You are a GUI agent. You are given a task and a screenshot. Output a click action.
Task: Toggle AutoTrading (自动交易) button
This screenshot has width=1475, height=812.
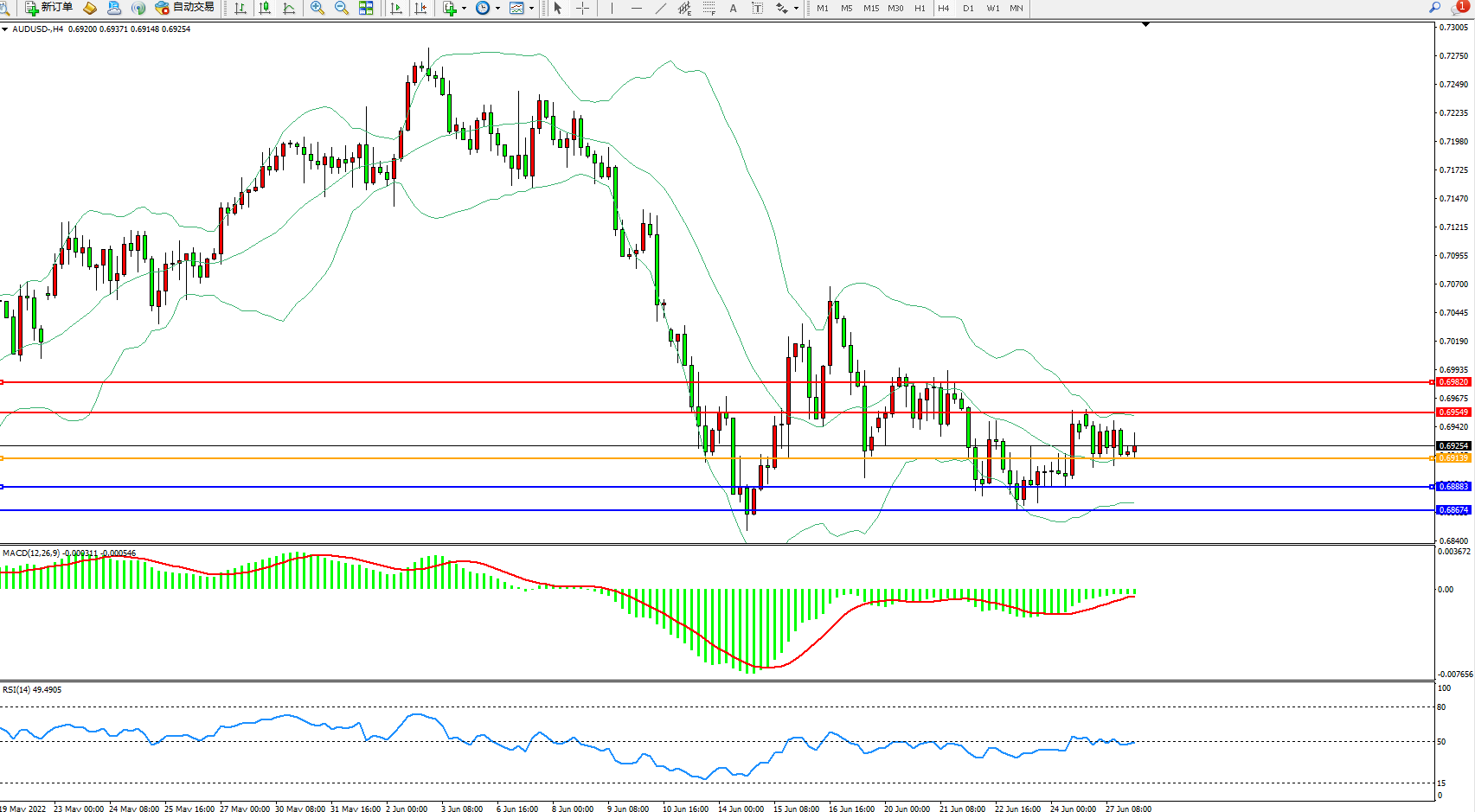[184, 8]
